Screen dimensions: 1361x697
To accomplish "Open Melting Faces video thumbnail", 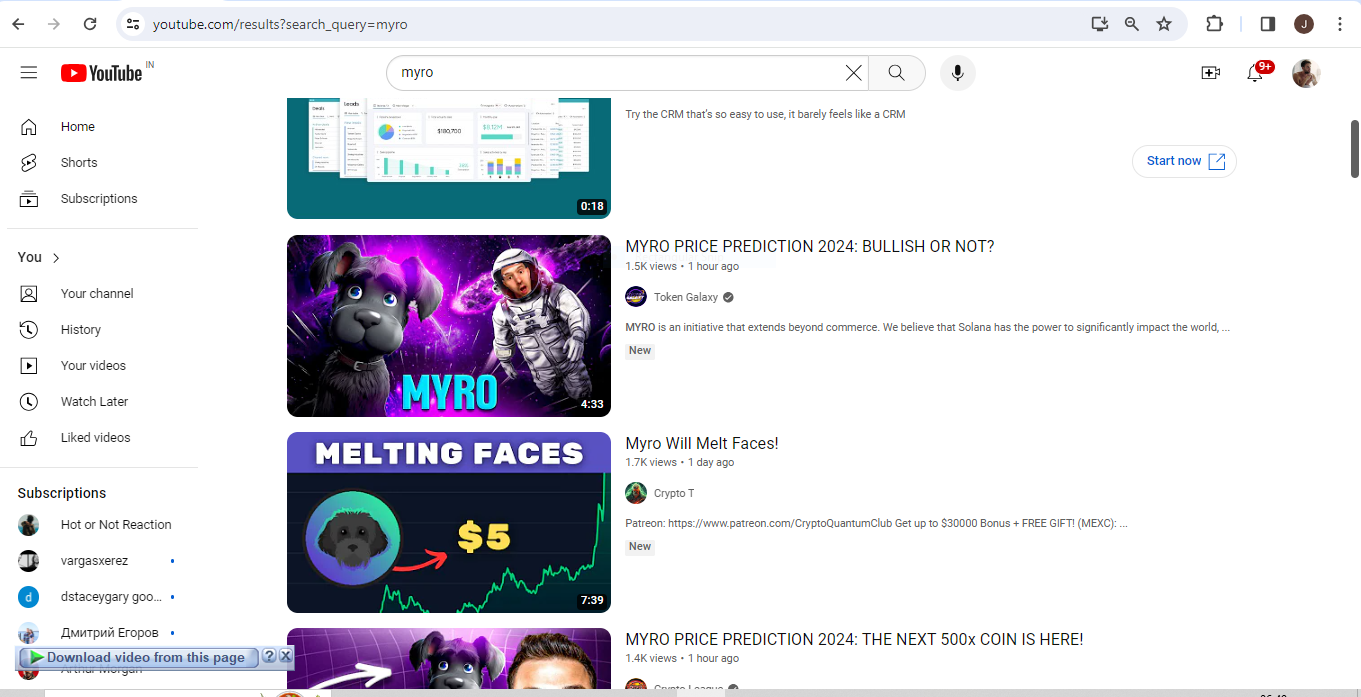I will coord(448,522).
